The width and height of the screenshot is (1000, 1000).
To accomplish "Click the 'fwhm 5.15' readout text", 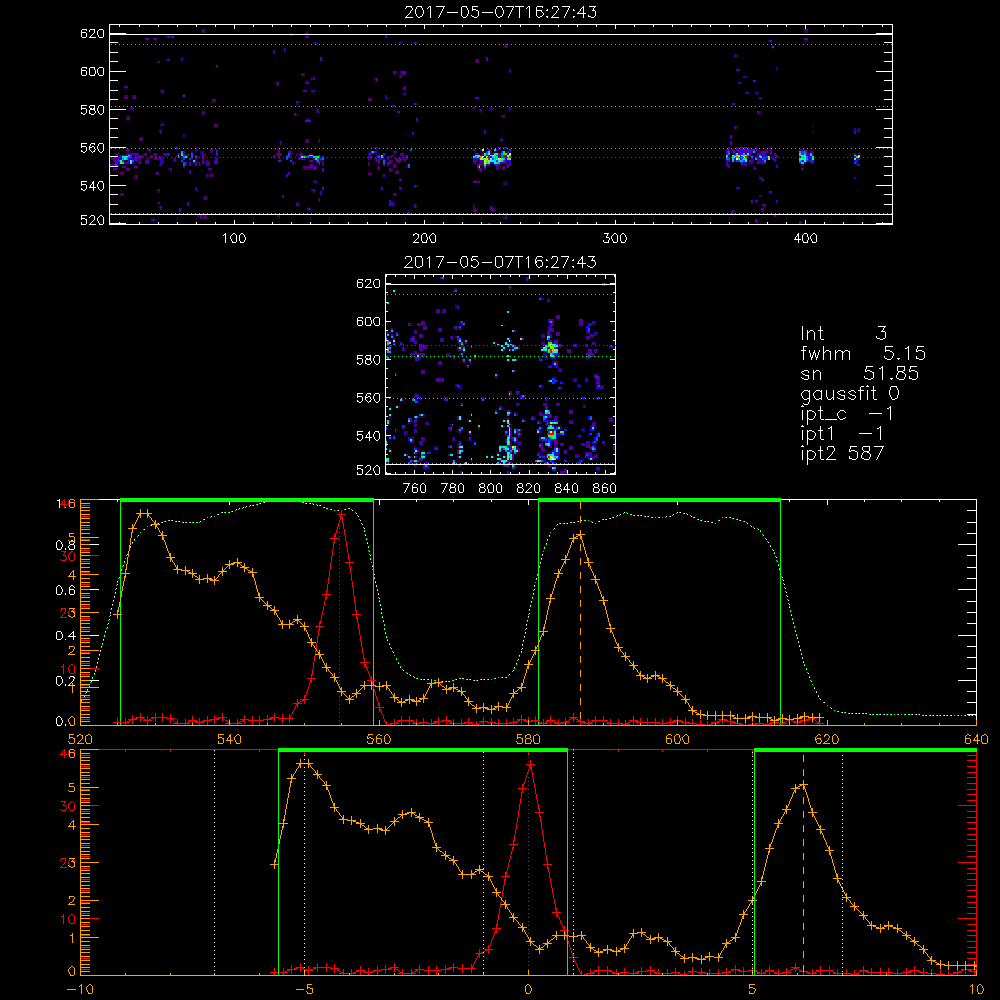I will (862, 353).
